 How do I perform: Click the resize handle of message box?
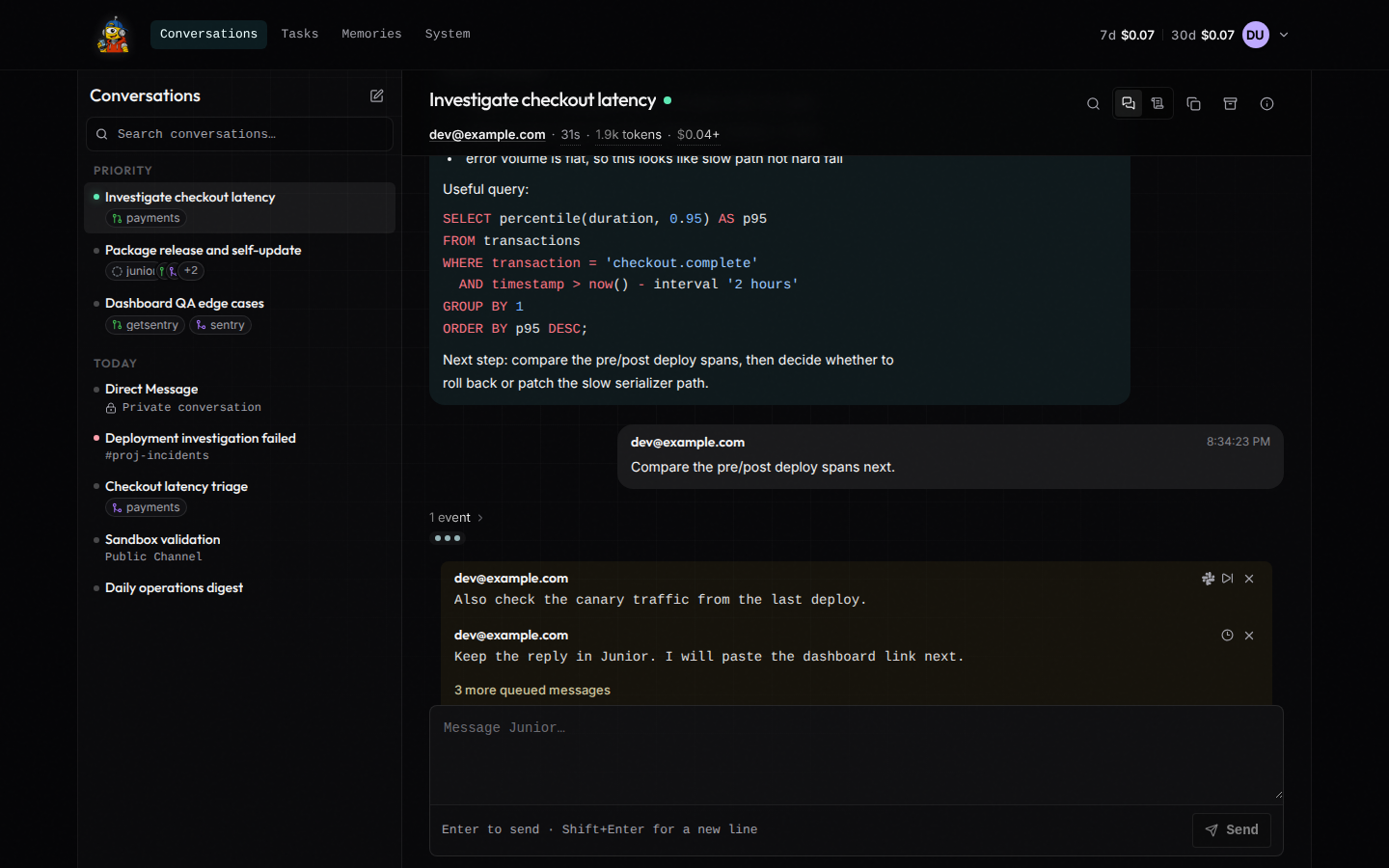point(1277,795)
